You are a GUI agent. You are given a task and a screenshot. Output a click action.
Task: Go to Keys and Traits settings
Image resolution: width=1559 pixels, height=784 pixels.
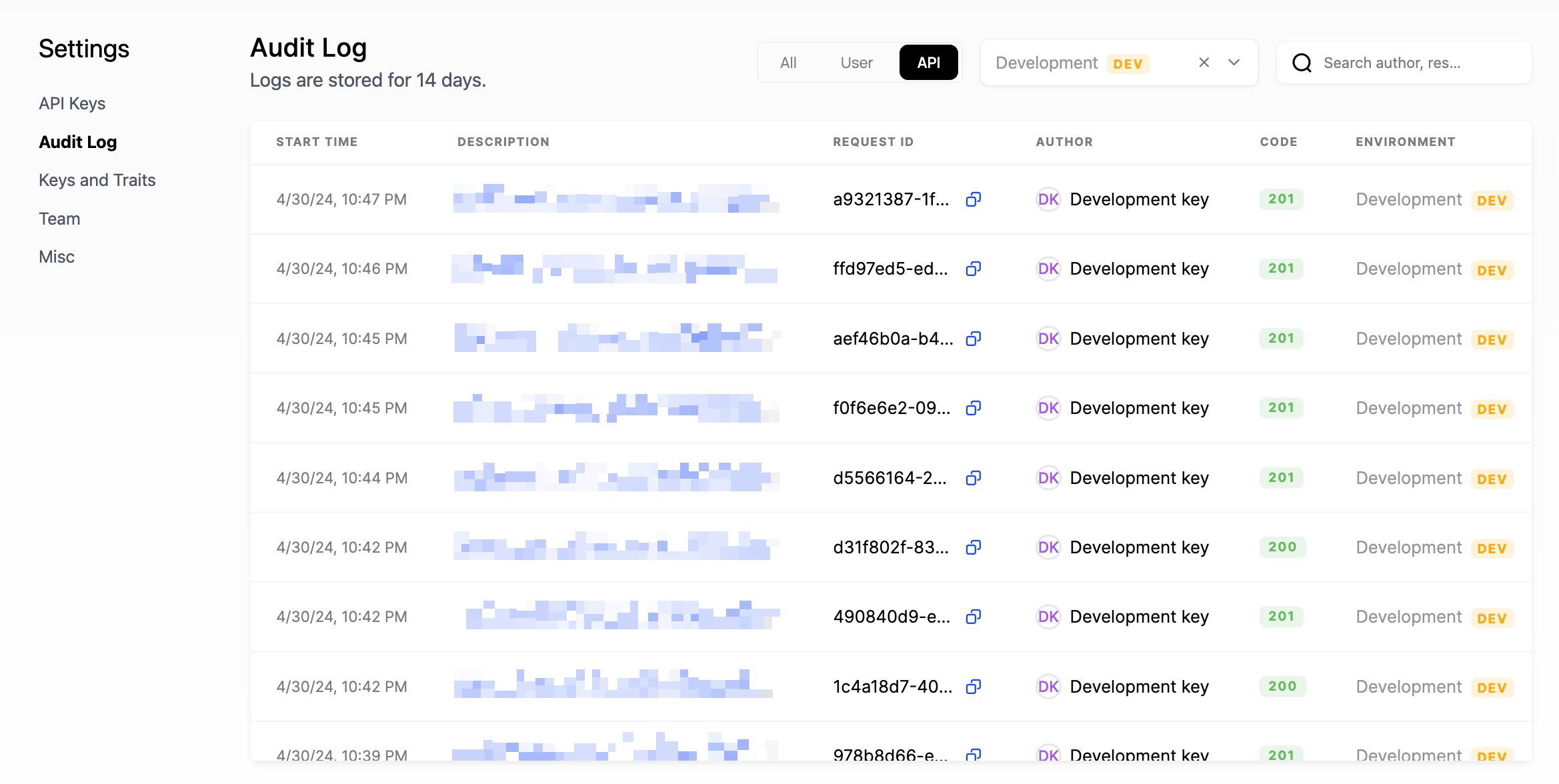coord(97,180)
